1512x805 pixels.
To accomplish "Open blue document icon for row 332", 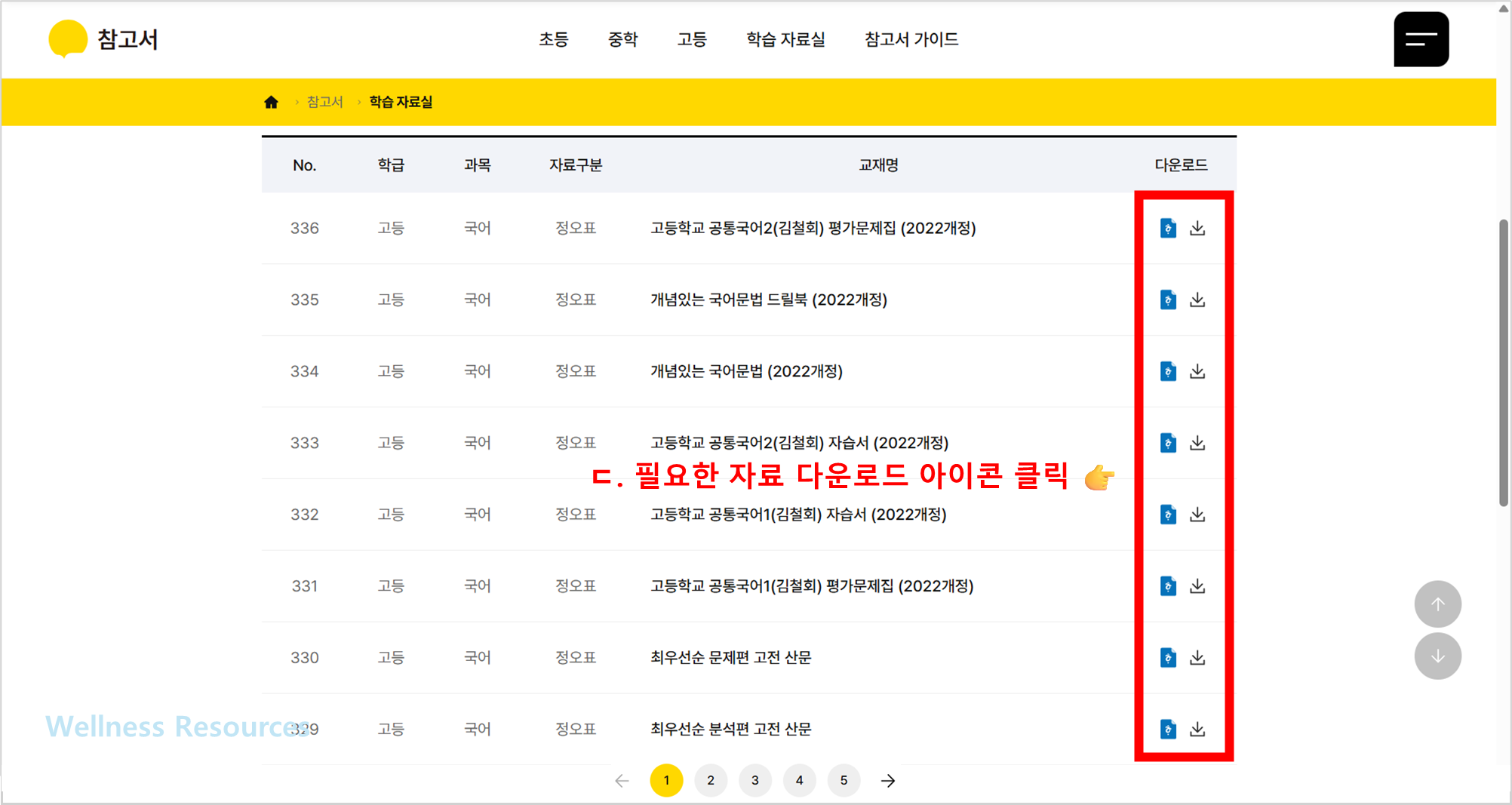I will [1168, 515].
